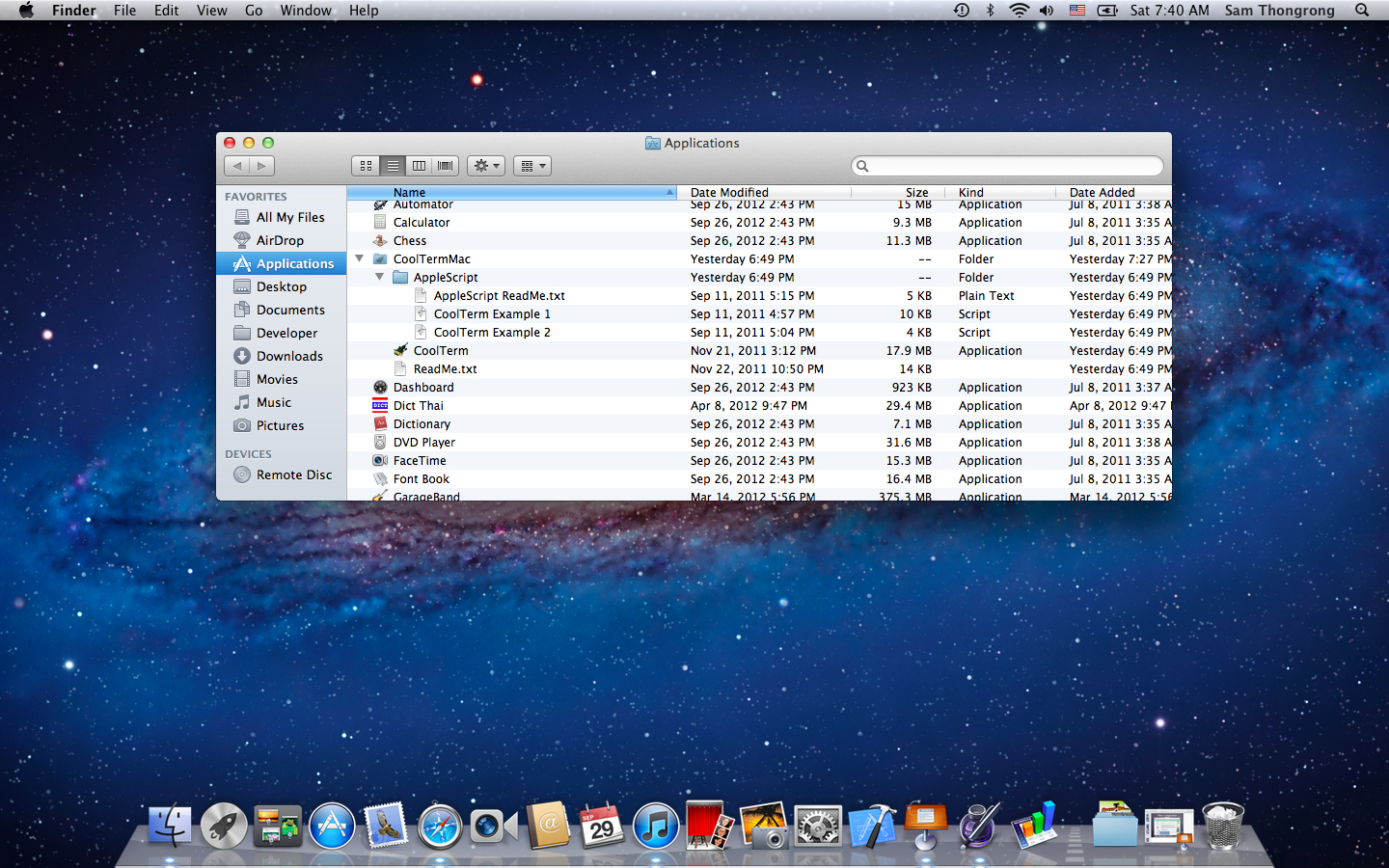The height and width of the screenshot is (868, 1389).
Task: Switch Finder to Cover Flow view
Action: [446, 166]
